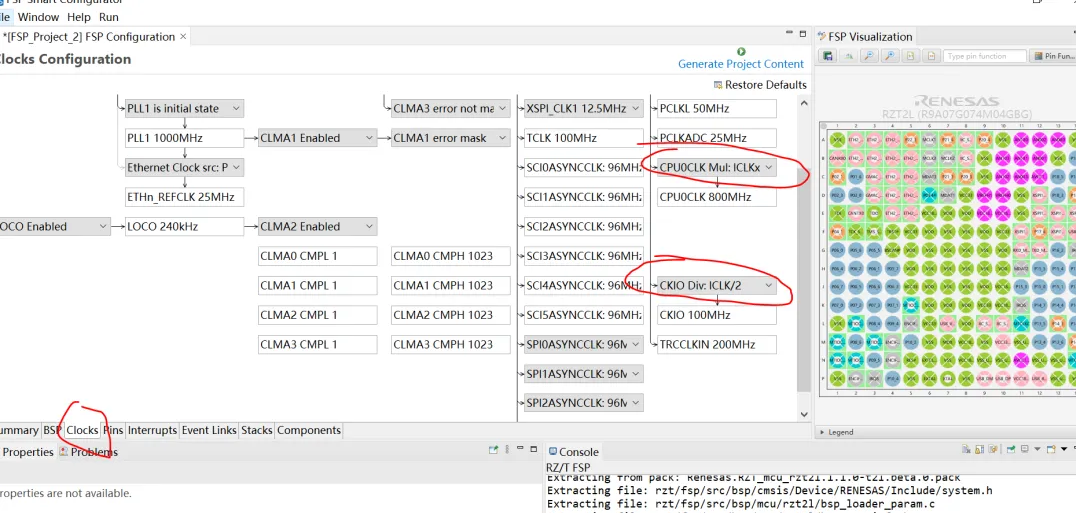Click the Generate Project Content green icon

(740, 51)
